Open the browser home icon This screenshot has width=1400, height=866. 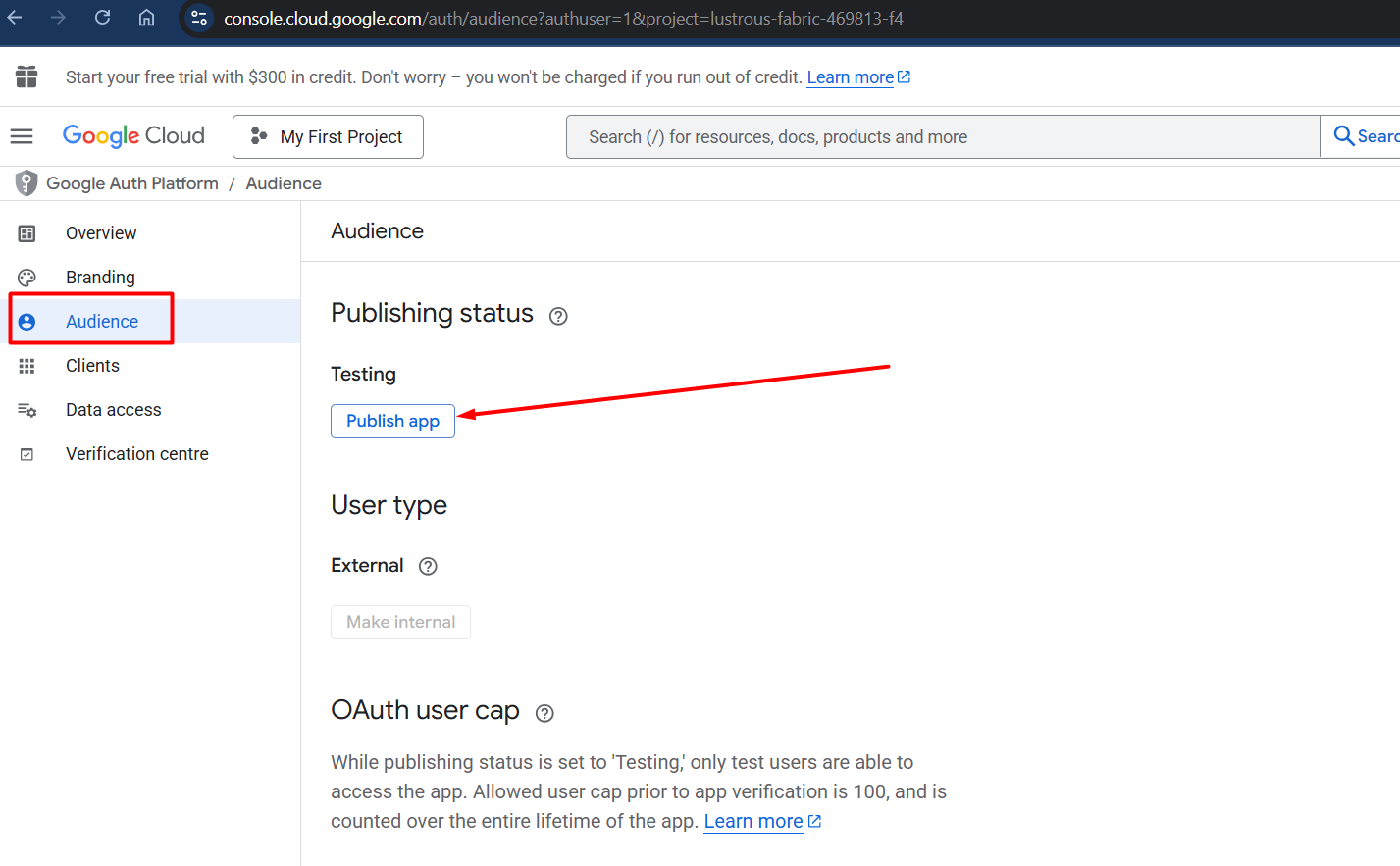tap(146, 18)
